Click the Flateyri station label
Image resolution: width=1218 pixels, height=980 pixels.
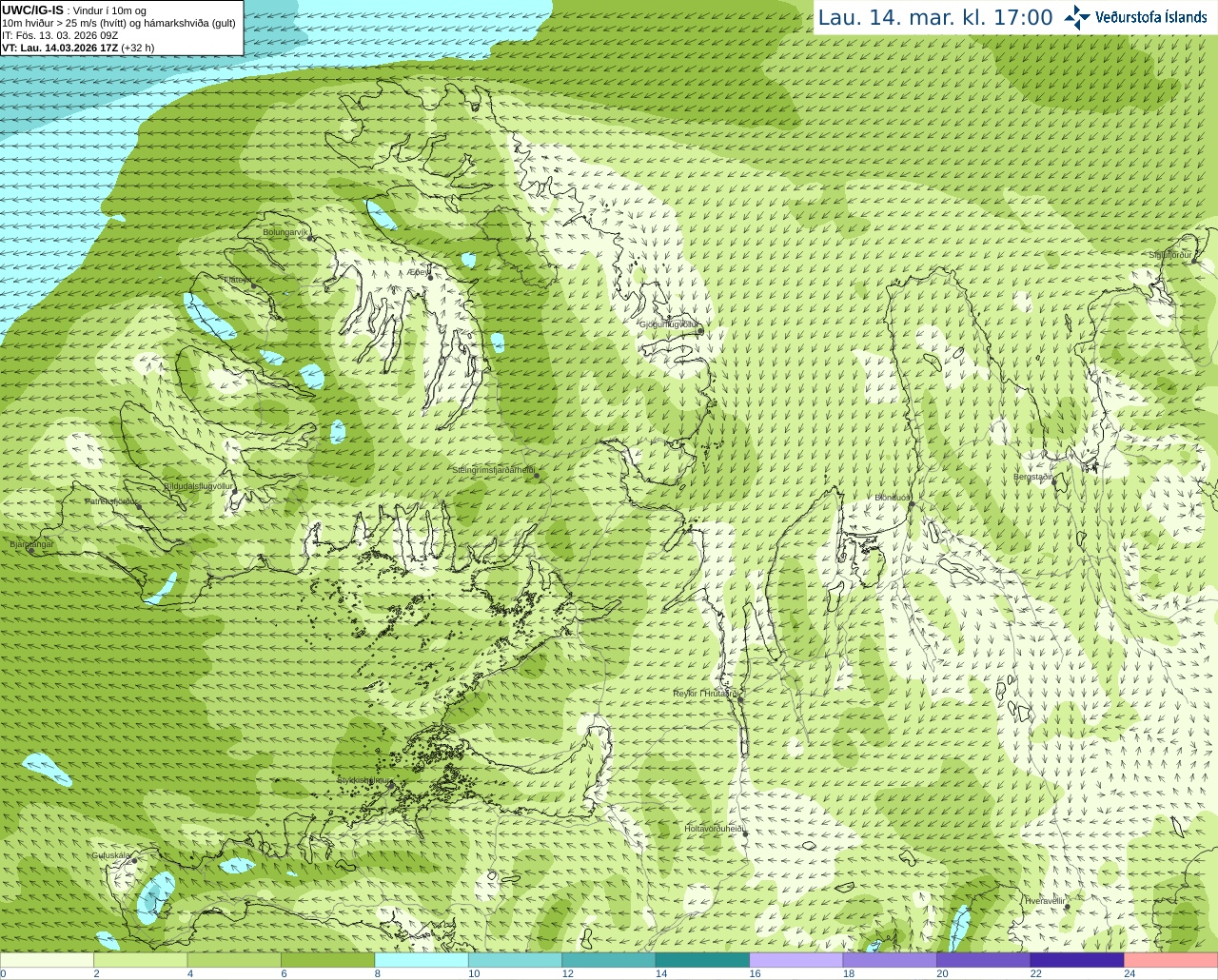pyautogui.click(x=238, y=280)
